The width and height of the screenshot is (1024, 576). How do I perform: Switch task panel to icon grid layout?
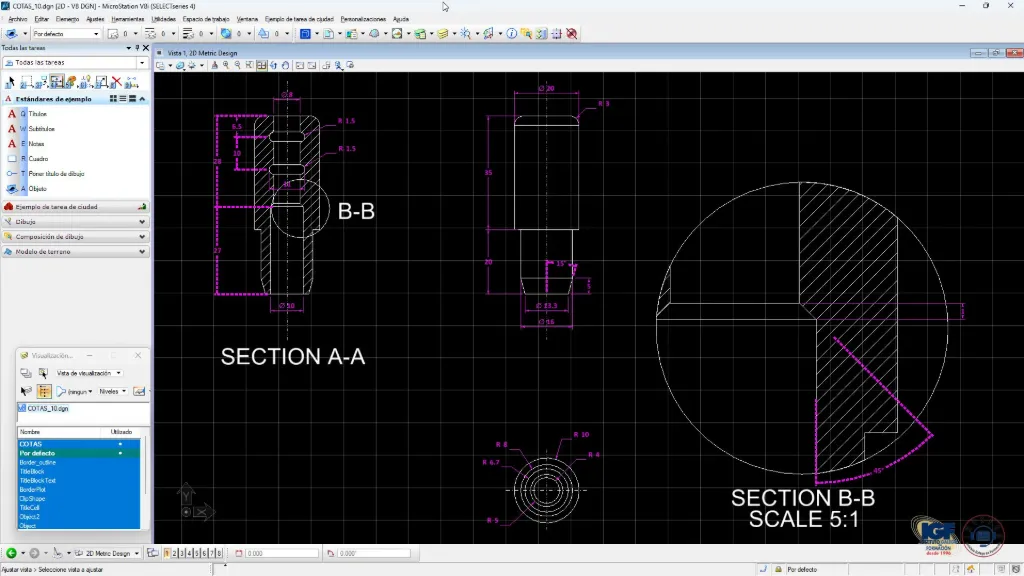(113, 99)
